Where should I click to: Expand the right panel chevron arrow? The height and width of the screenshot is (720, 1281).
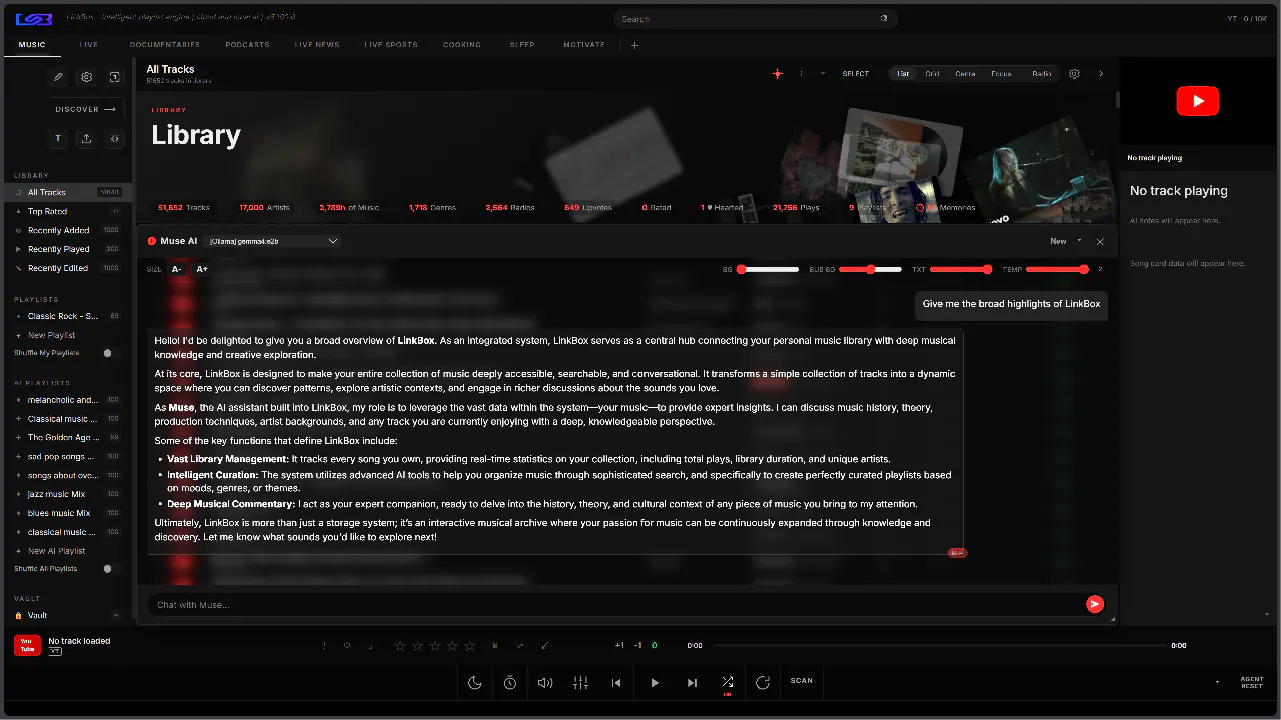click(1101, 74)
